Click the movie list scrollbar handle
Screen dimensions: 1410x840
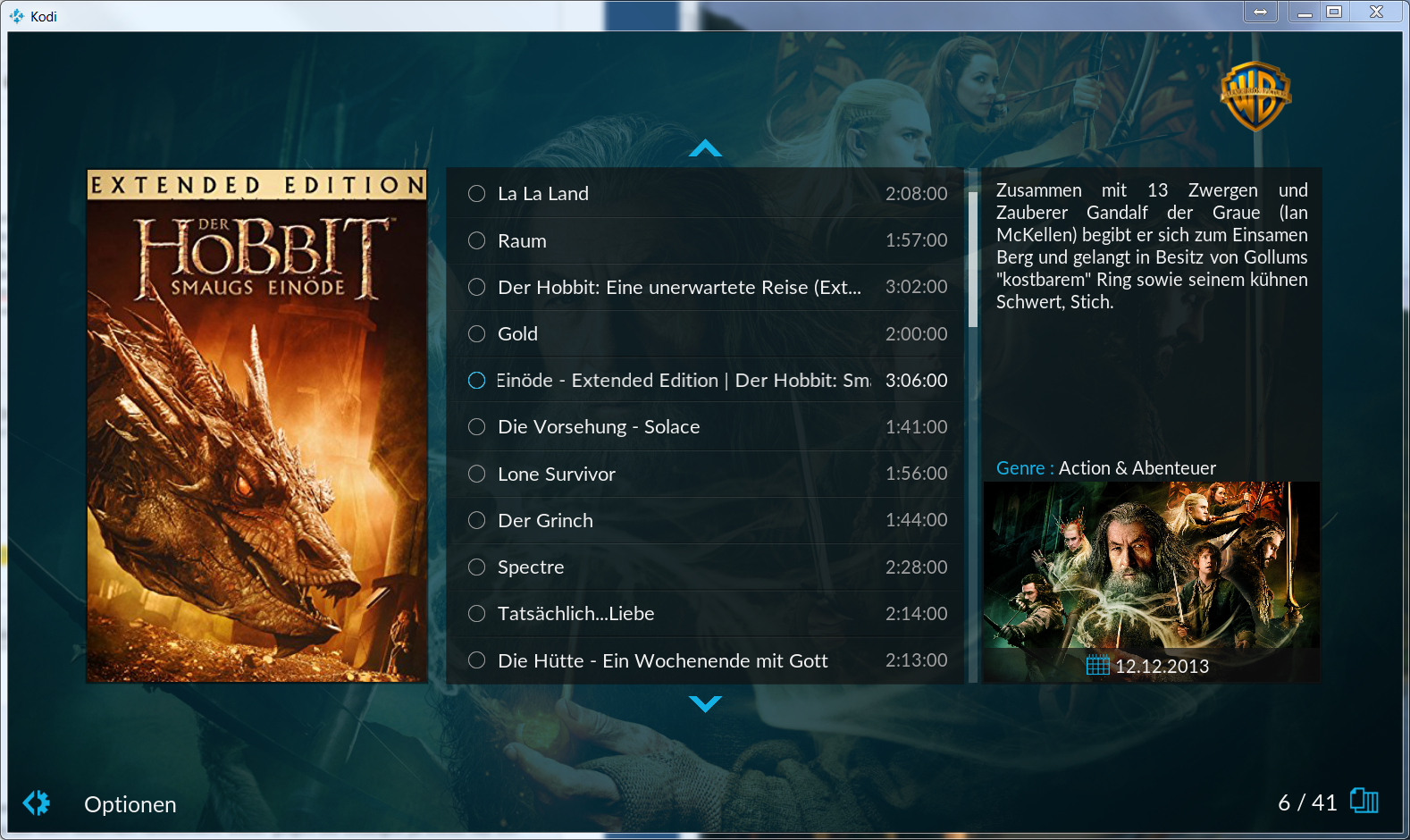pyautogui.click(x=973, y=259)
